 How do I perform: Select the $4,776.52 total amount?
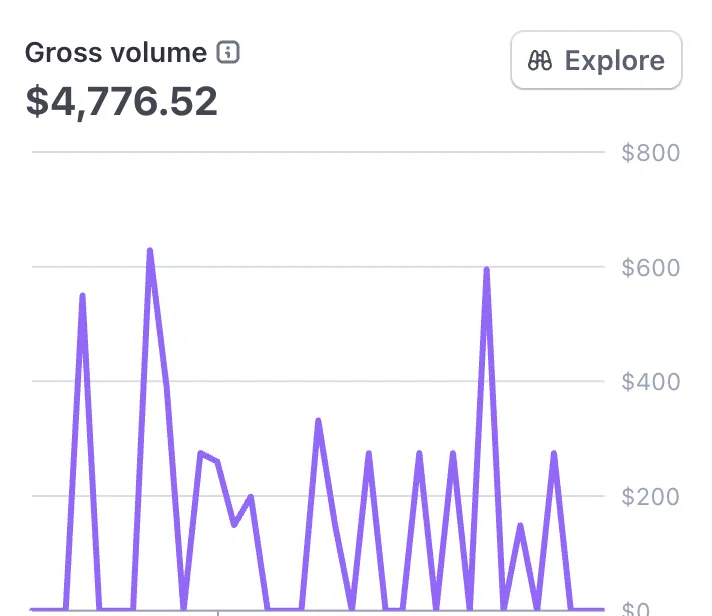point(121,101)
